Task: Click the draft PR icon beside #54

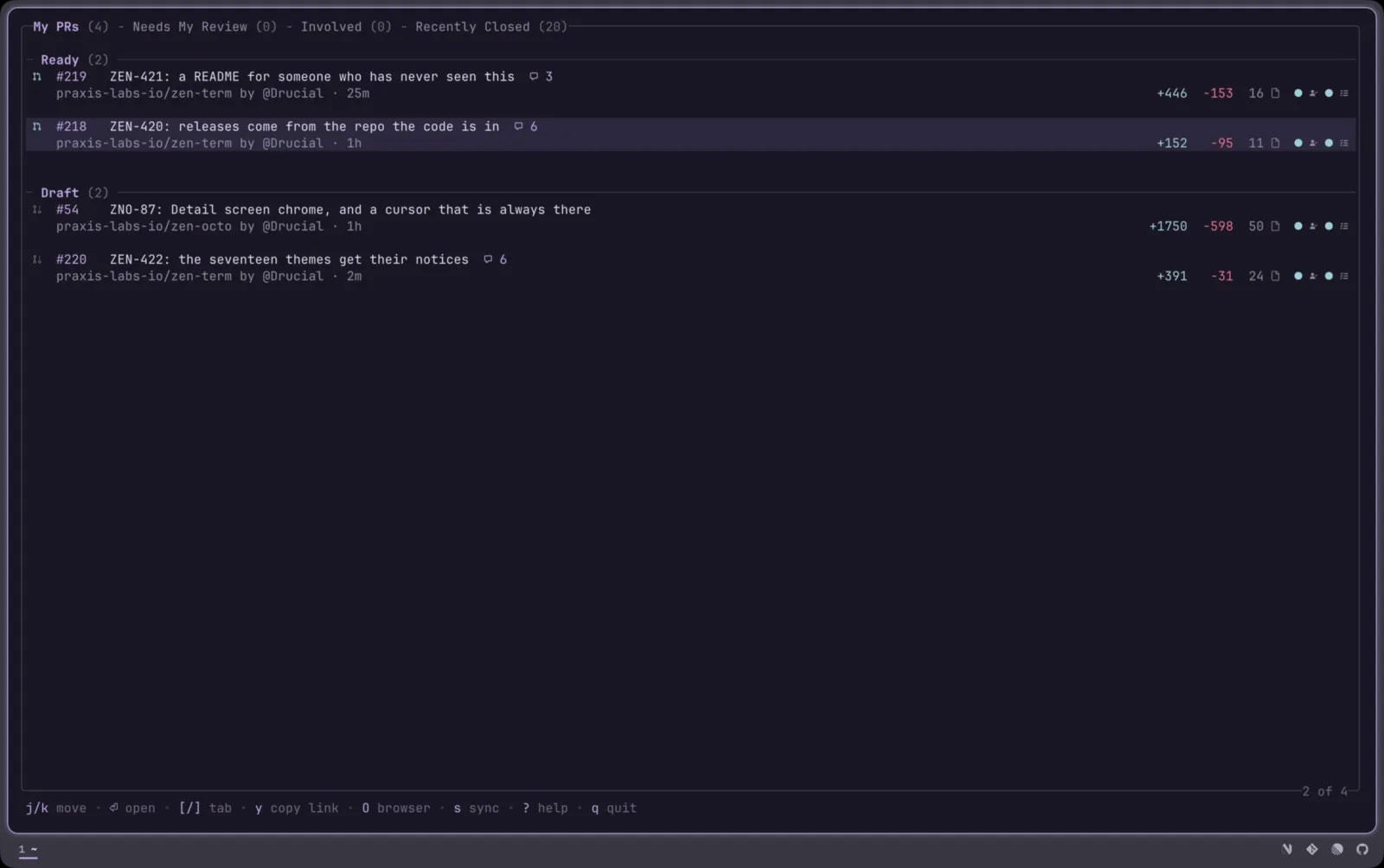Action: tap(36, 210)
